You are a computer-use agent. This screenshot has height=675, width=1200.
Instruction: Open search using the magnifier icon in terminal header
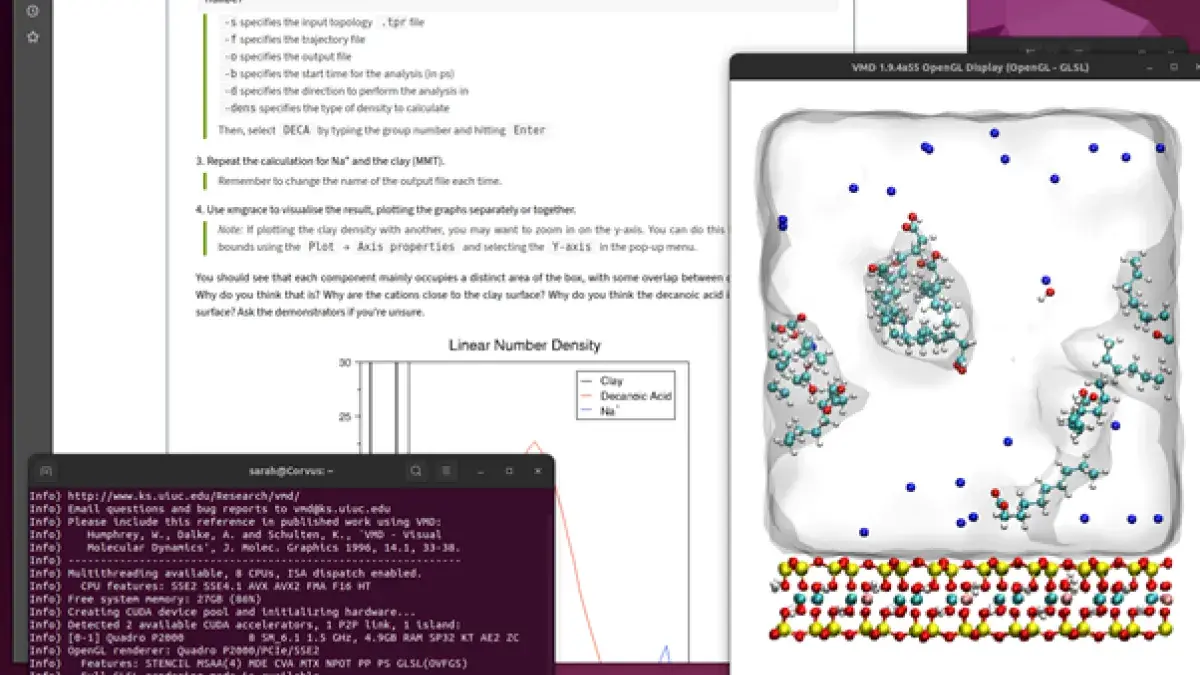417,470
